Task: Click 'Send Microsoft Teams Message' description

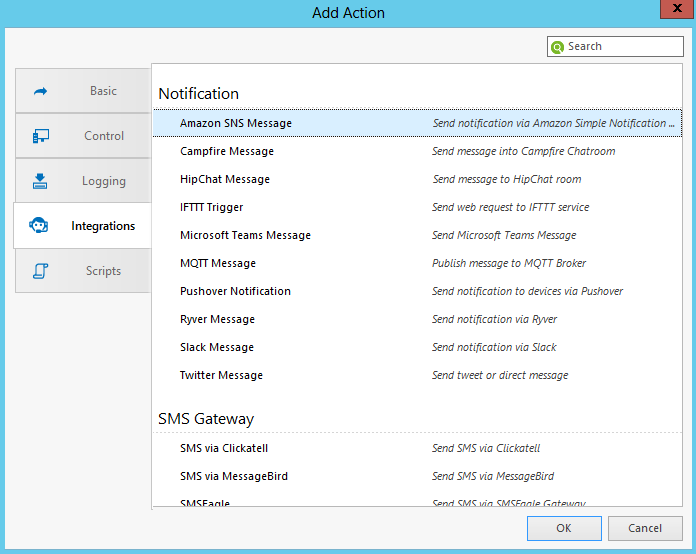Action: (504, 235)
